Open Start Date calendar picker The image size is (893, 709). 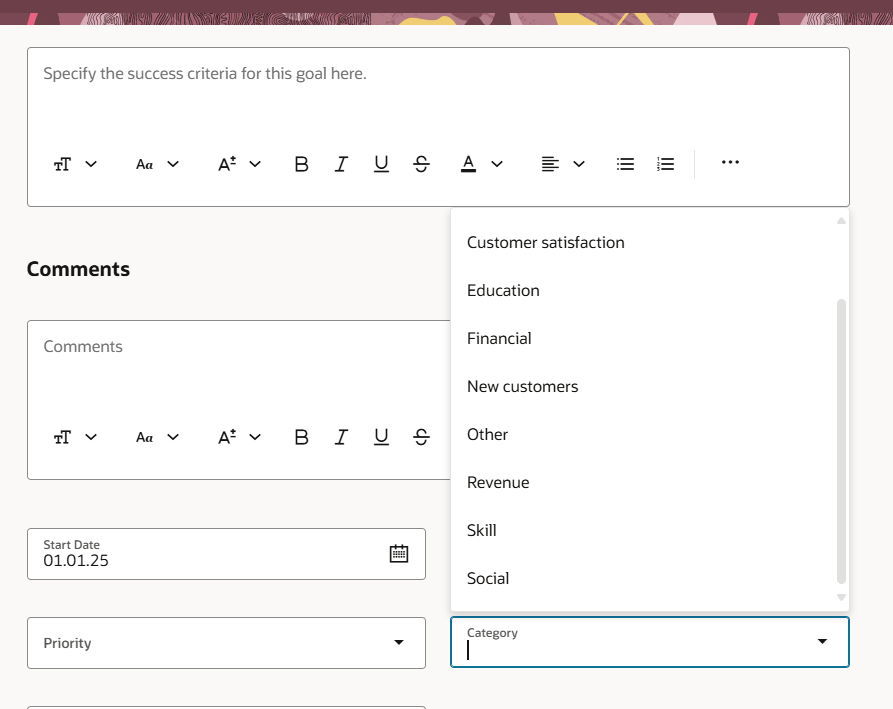pyautogui.click(x=399, y=554)
